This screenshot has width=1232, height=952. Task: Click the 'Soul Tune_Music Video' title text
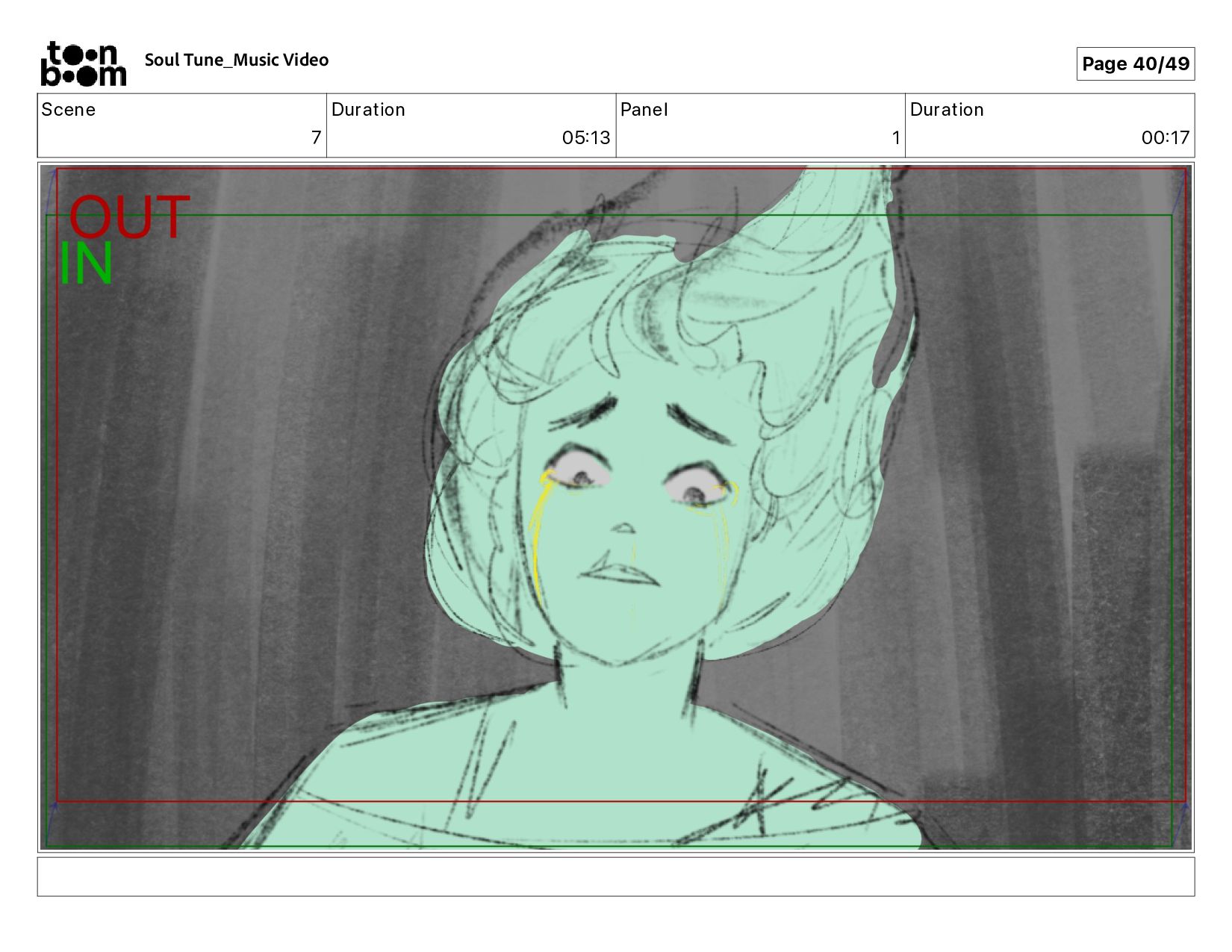point(237,60)
